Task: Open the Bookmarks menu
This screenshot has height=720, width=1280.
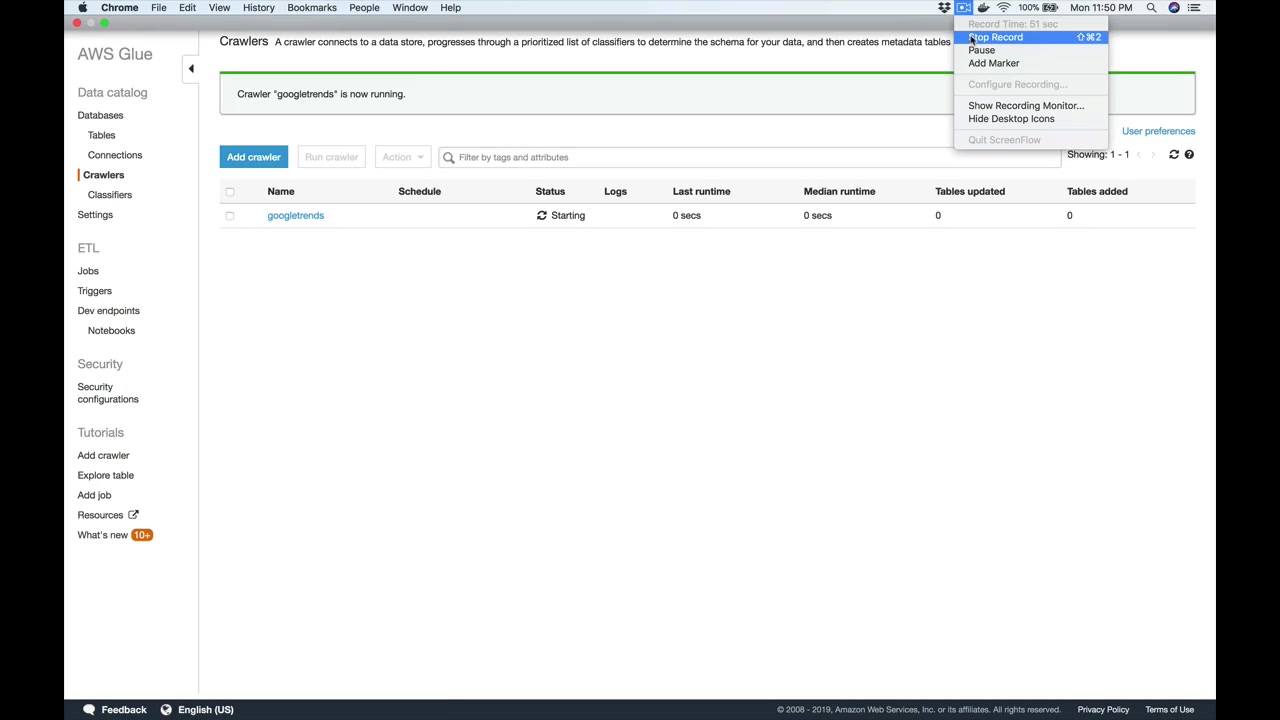Action: [x=312, y=8]
